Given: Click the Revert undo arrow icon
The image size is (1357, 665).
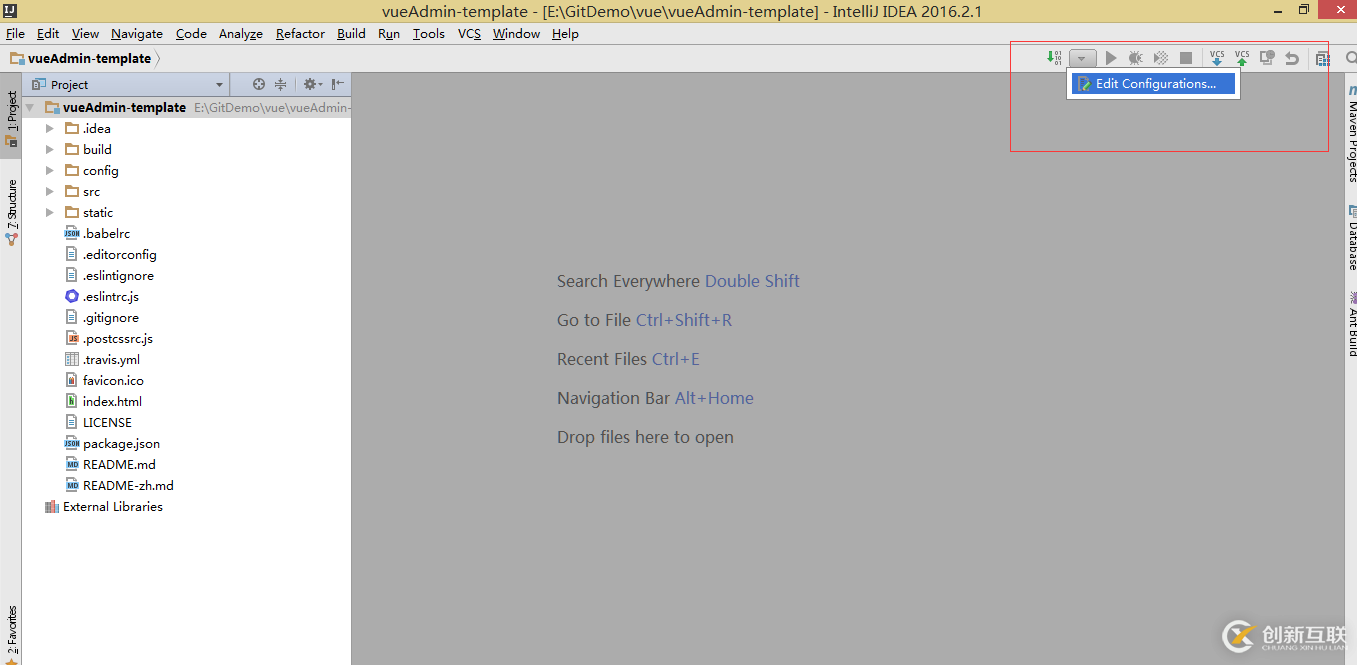Looking at the screenshot, I should 1292,59.
